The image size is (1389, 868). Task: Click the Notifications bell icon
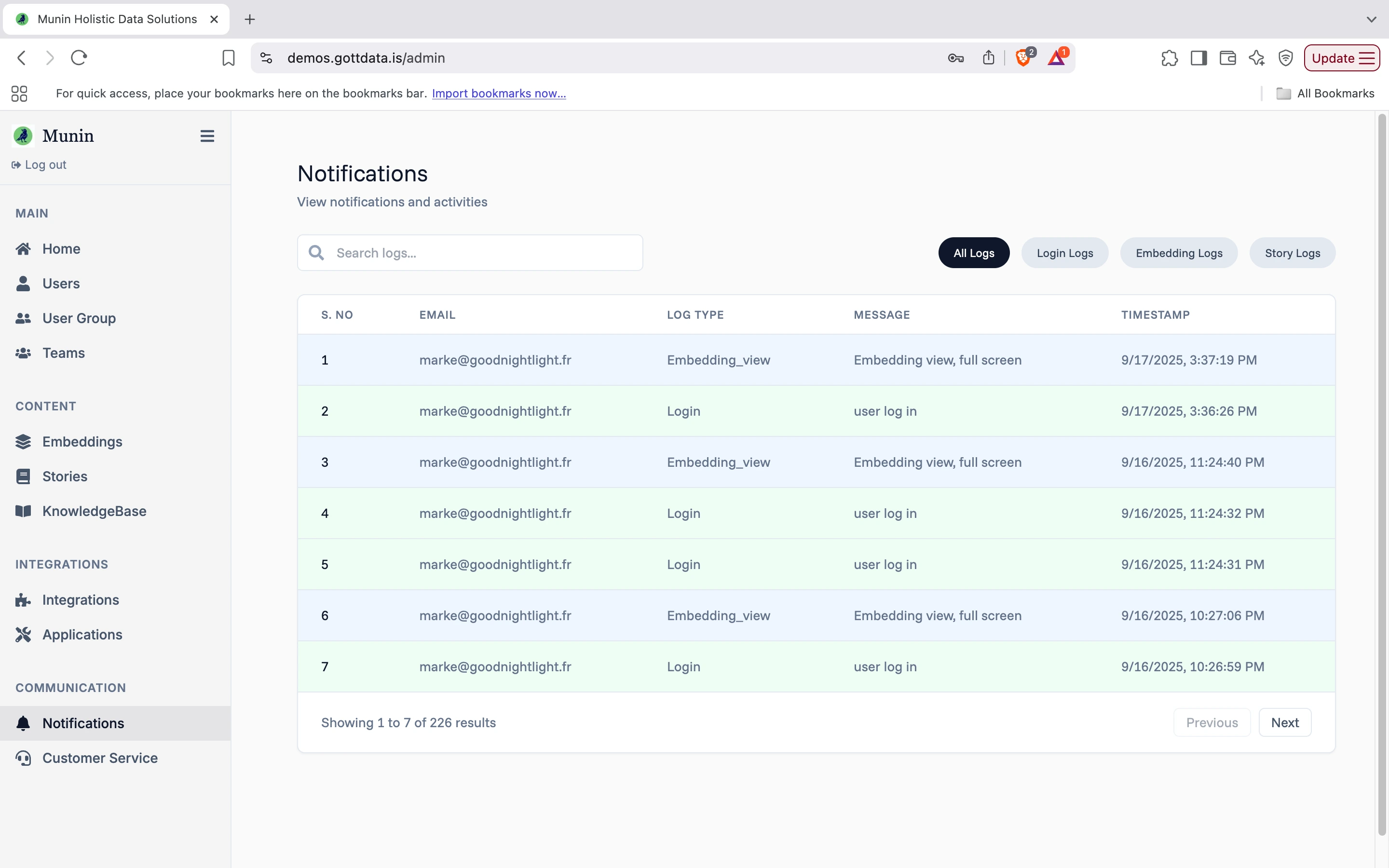23,723
